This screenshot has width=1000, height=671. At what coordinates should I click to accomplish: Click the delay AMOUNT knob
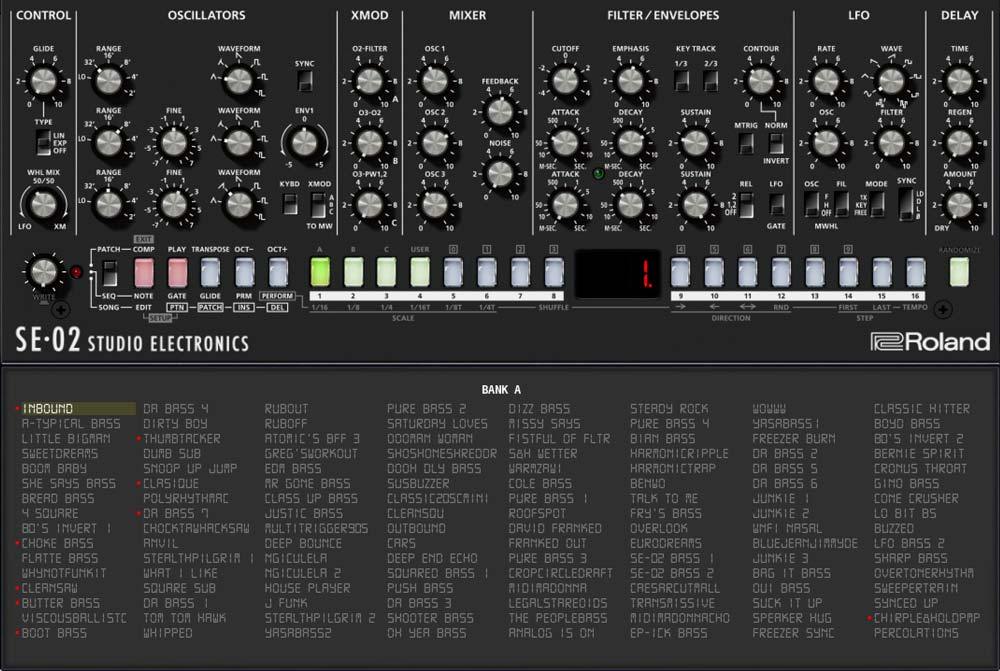pos(959,205)
